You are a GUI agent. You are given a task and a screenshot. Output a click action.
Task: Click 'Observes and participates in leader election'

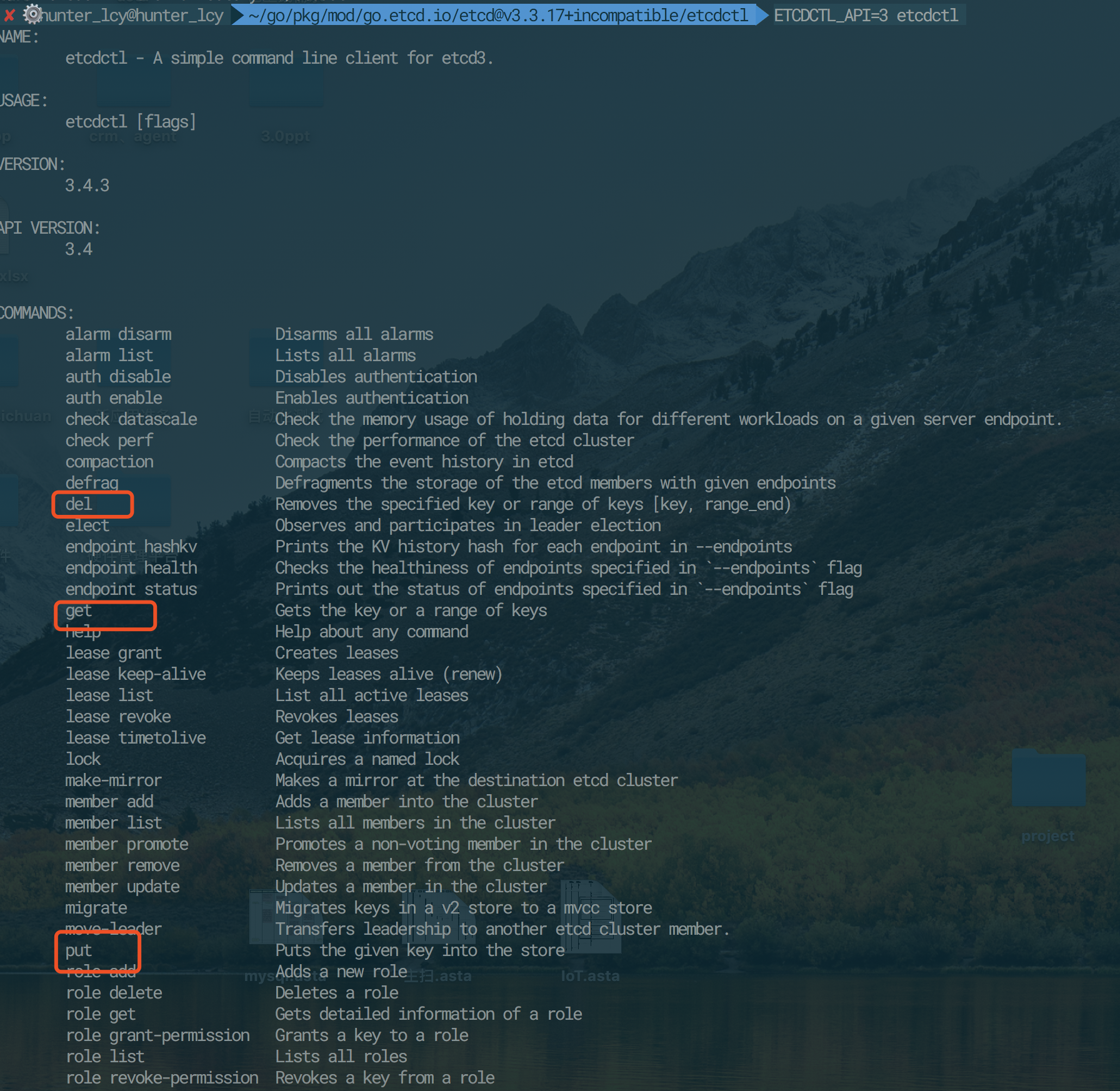point(468,526)
